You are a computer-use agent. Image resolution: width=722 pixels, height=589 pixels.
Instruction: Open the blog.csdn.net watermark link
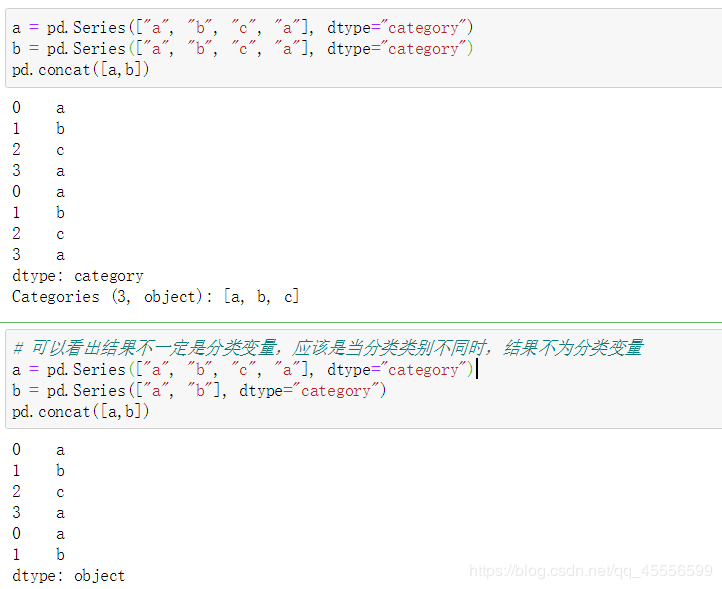point(591,571)
